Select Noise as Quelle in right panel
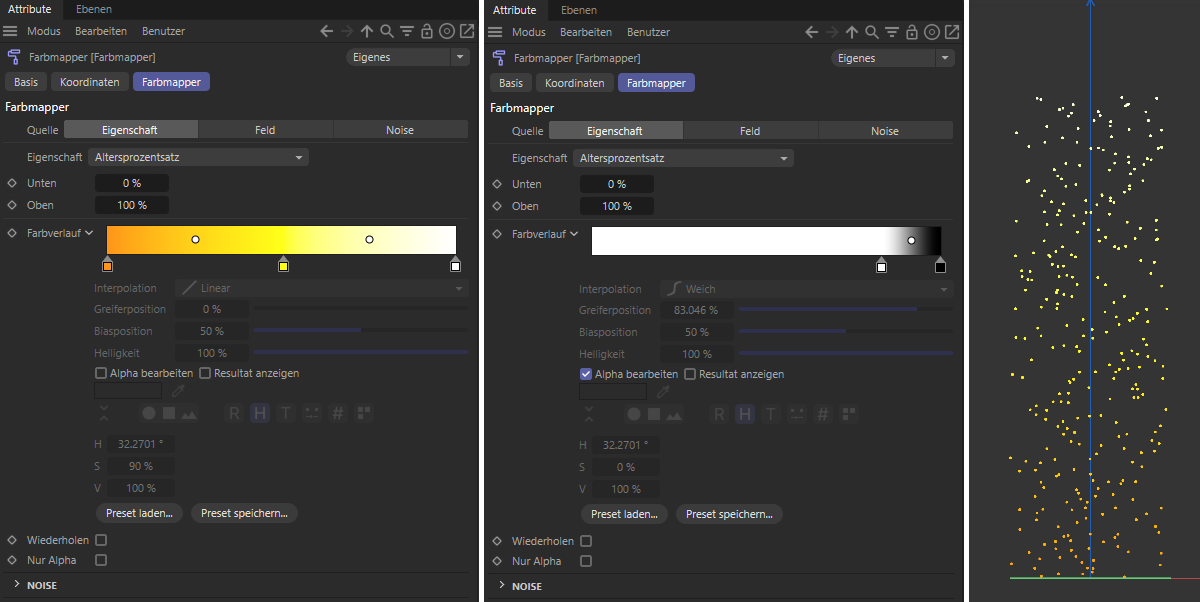The height and width of the screenshot is (602, 1200). (885, 131)
